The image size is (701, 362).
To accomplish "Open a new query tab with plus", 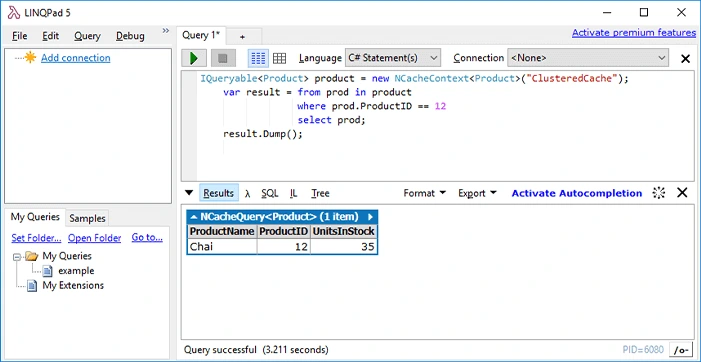I will point(243,37).
